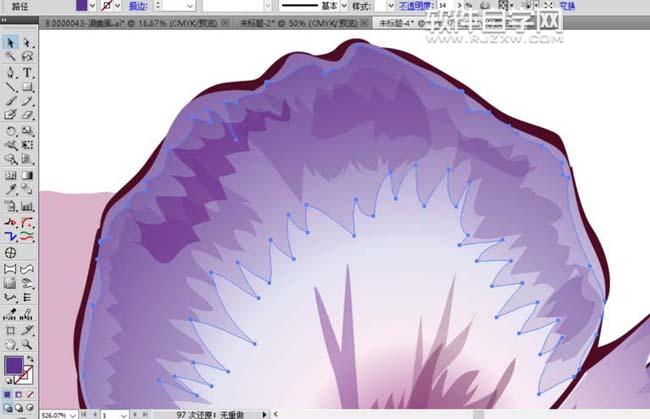Select the Hand tool

tap(10, 344)
